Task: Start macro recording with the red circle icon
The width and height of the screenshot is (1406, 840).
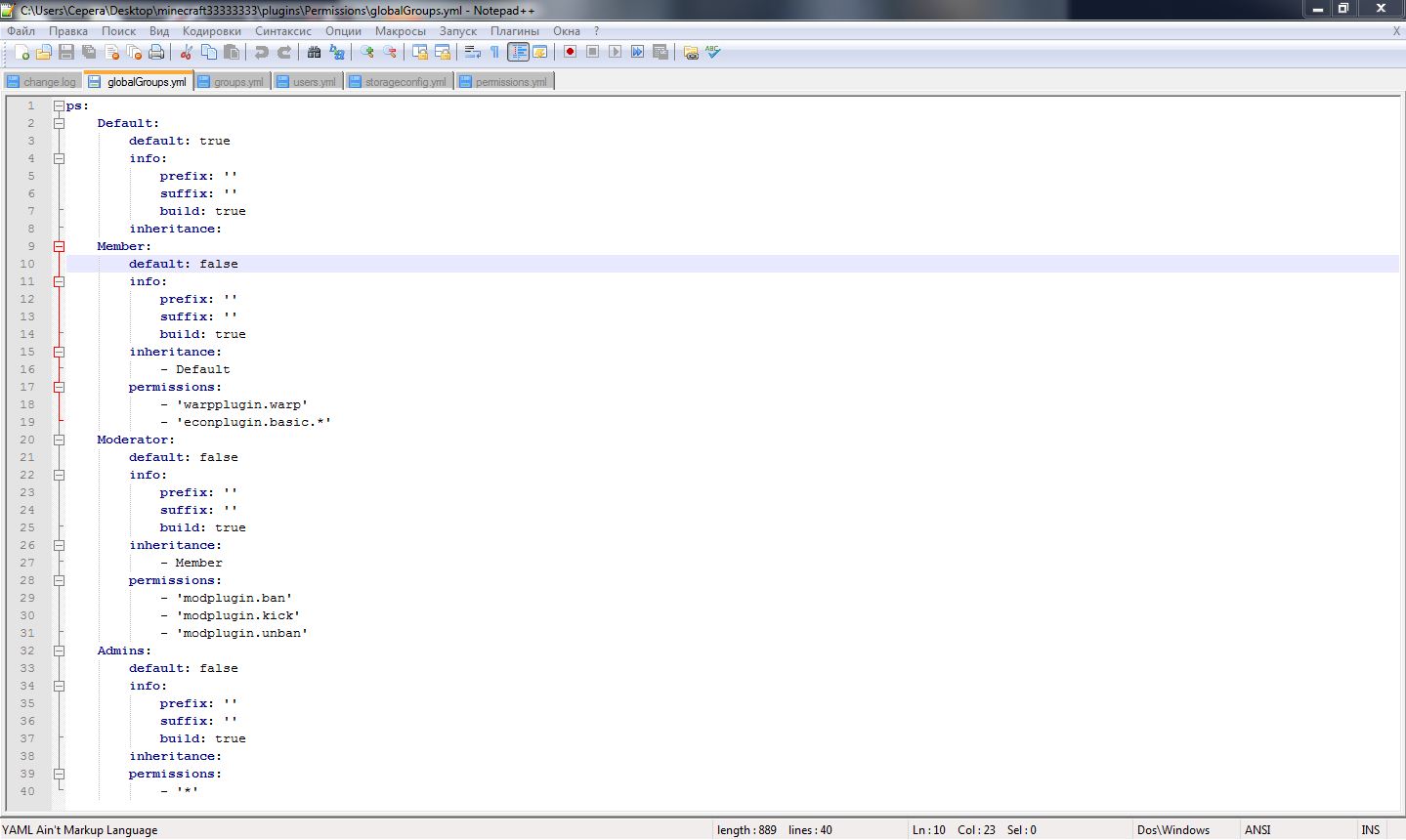Action: coord(571,53)
